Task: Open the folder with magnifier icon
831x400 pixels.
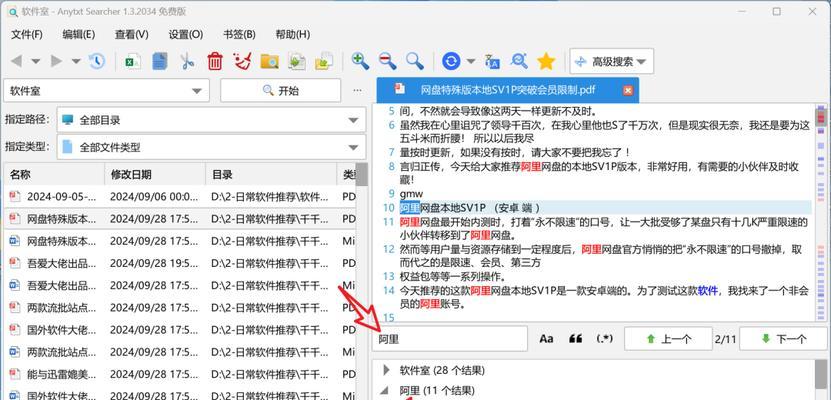Action: (x=270, y=61)
